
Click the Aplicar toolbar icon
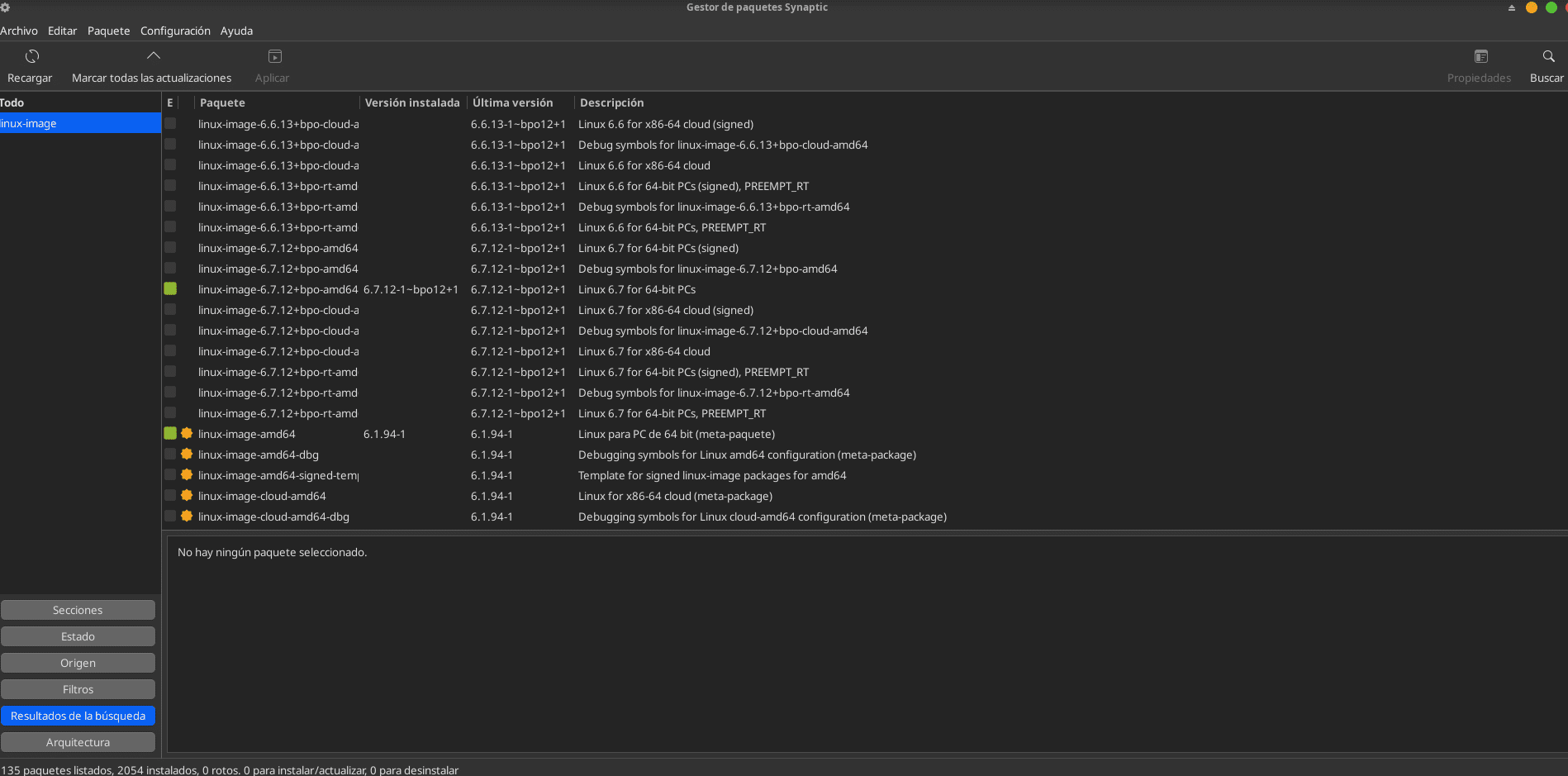click(275, 56)
